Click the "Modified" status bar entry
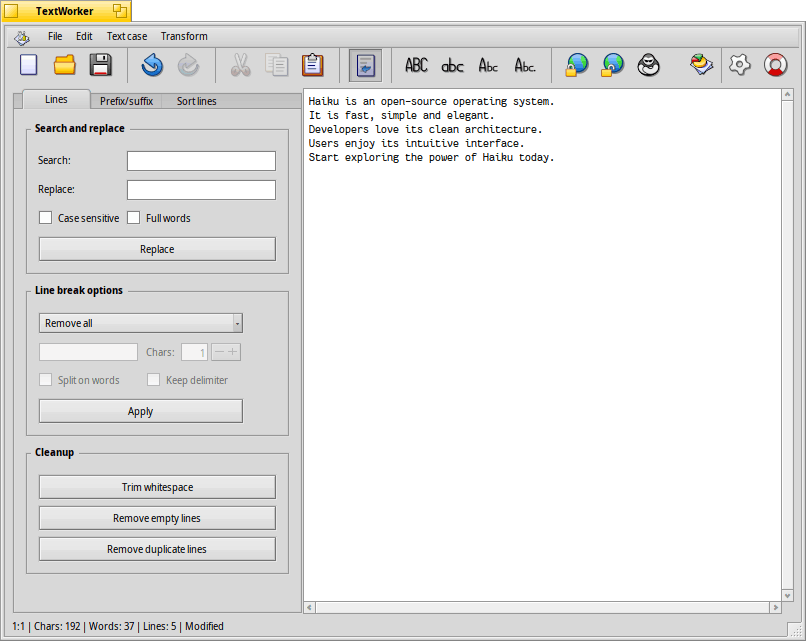 pos(204,626)
